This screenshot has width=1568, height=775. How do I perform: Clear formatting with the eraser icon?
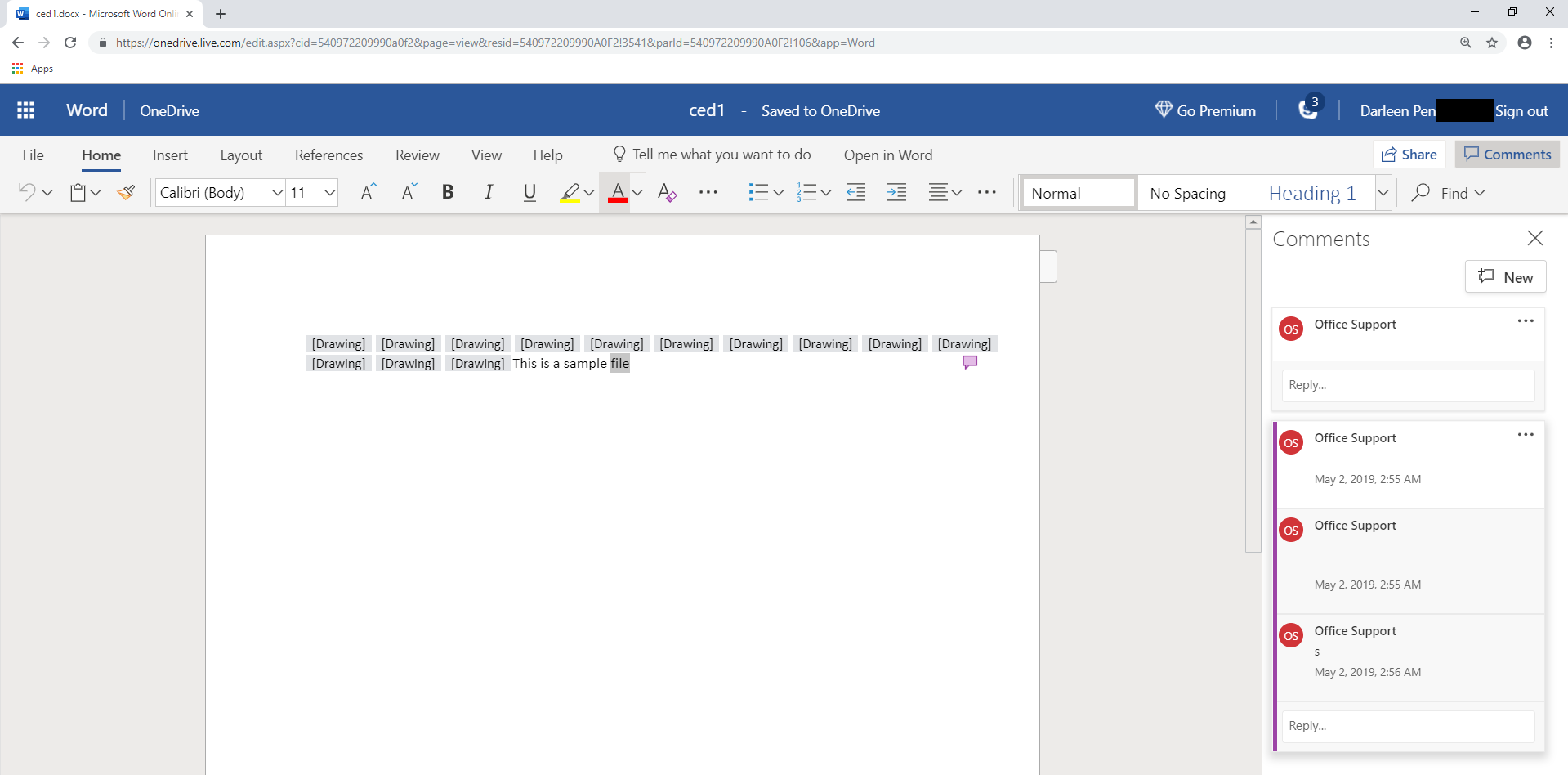point(668,193)
